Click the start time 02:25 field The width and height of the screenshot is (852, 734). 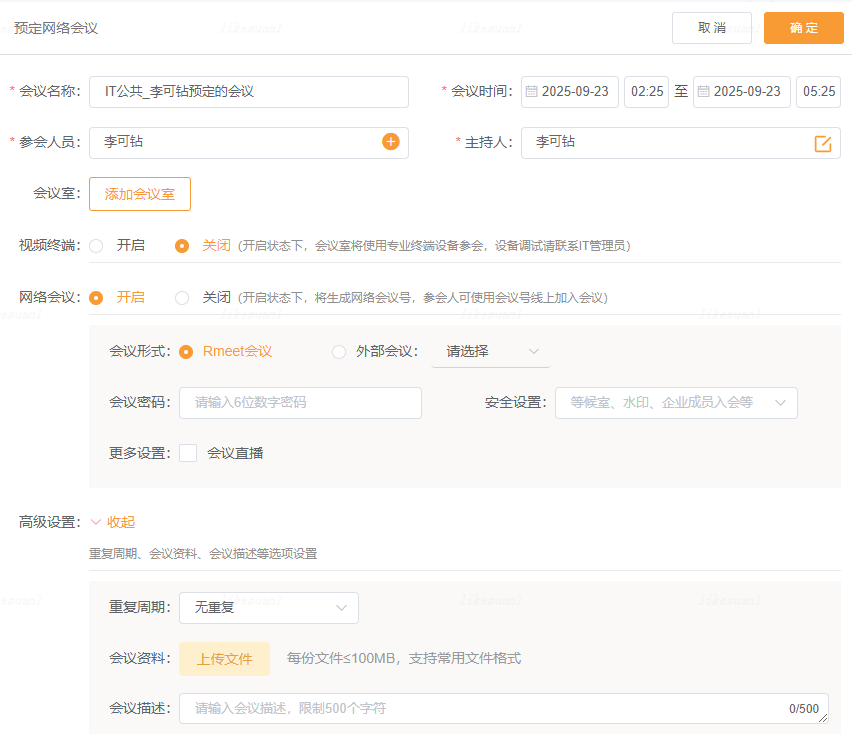[646, 91]
